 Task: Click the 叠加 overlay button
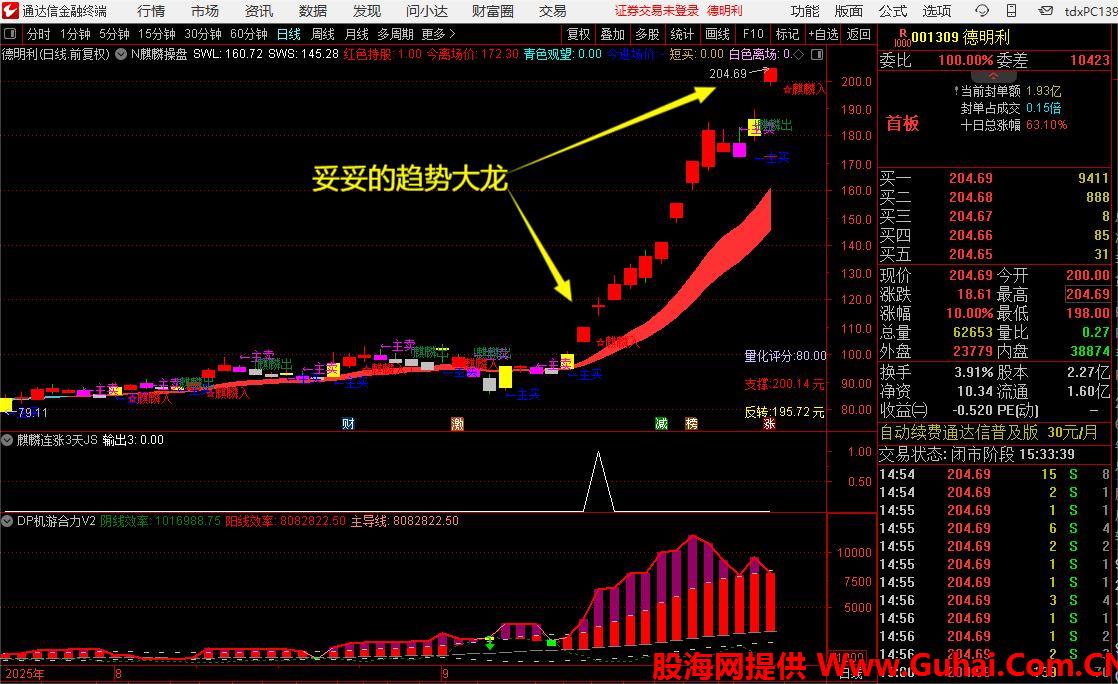612,34
